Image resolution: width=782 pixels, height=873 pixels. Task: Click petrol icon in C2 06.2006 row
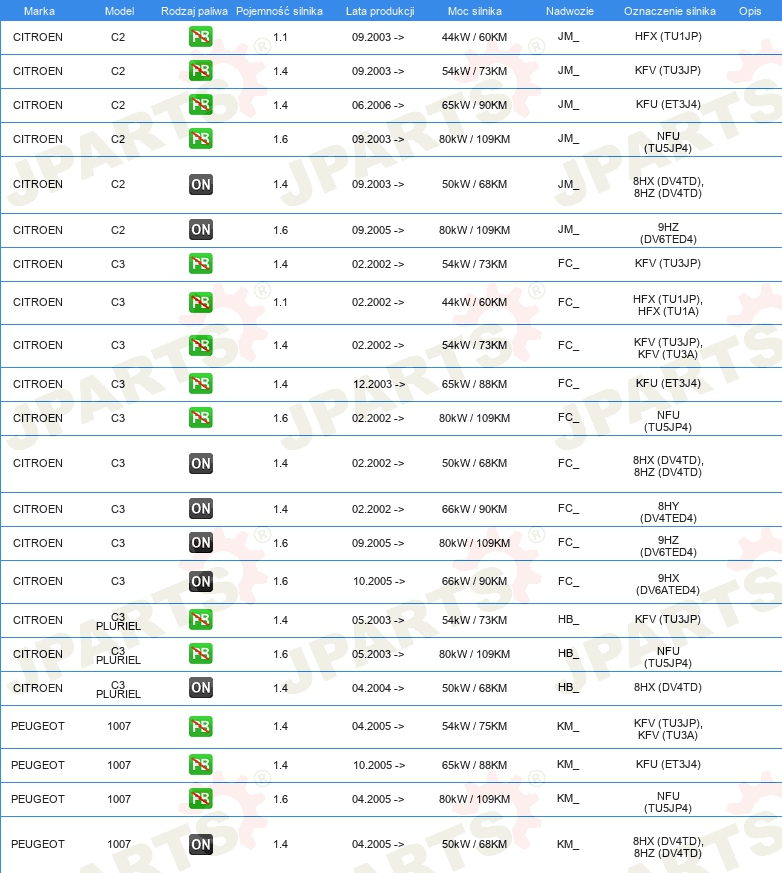point(200,105)
